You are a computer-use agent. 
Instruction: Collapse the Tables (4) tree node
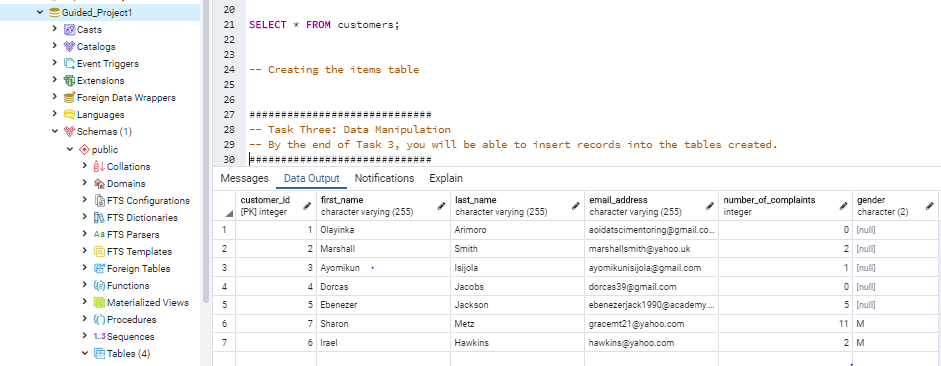click(x=85, y=353)
